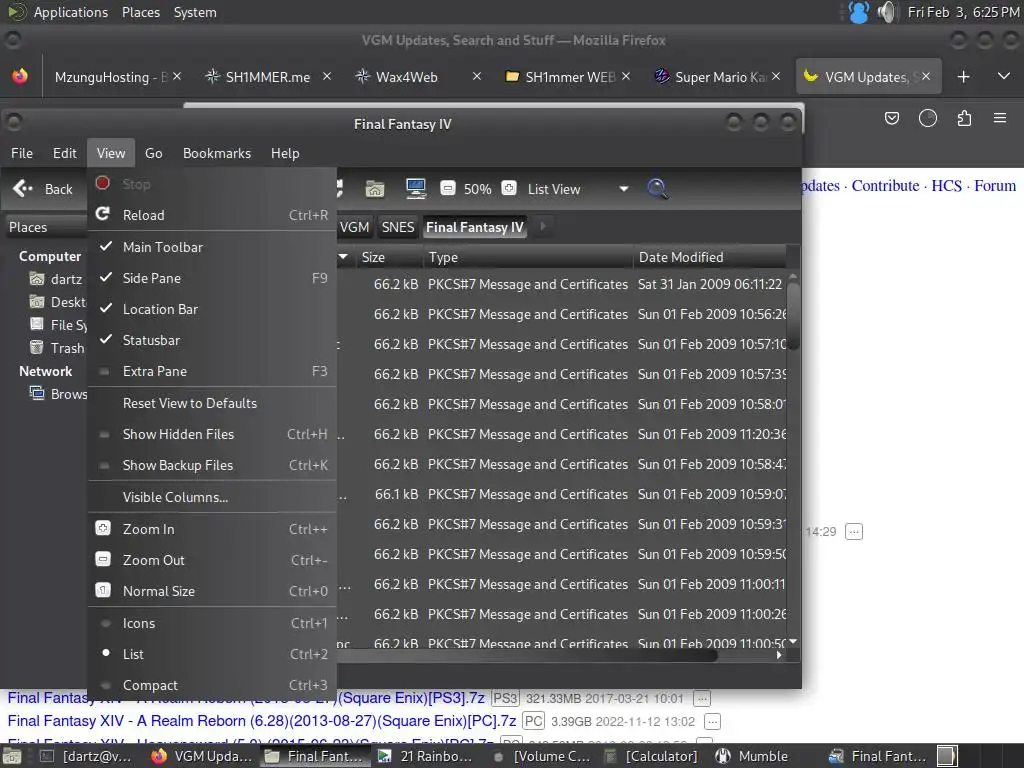Open the Places side pane selector
Screen dimensions: 1024x768
[x=46, y=227]
